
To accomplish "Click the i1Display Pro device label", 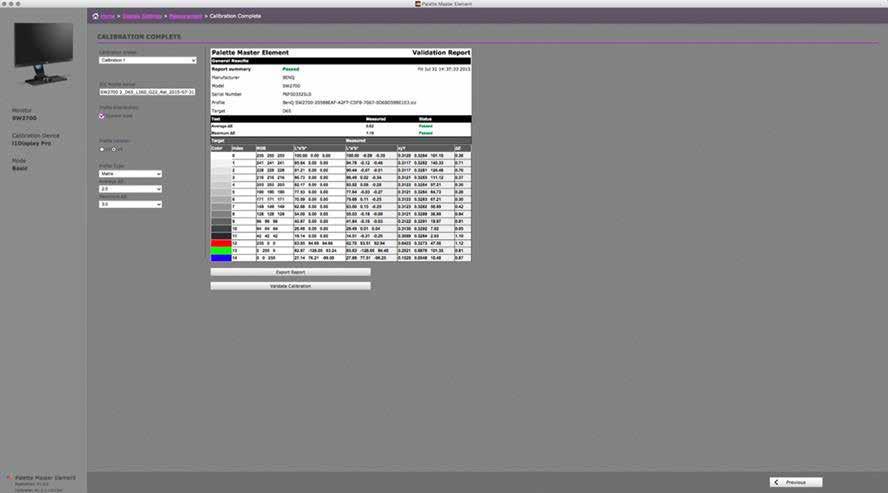I will 32,144.
